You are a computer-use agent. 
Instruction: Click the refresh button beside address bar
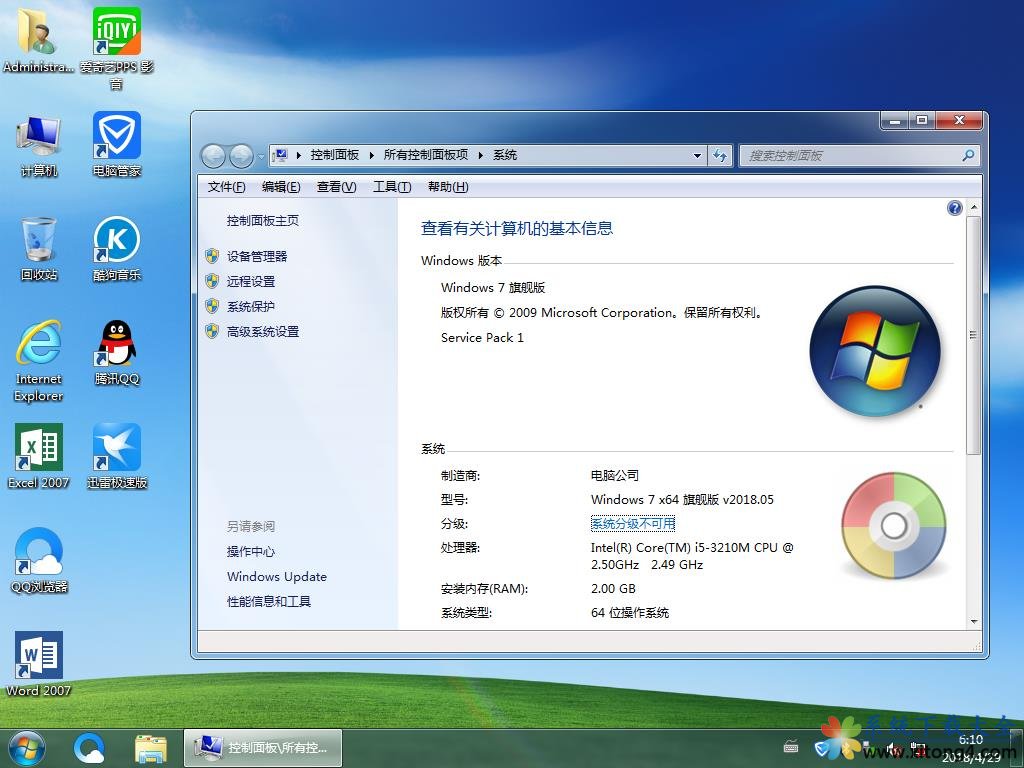pyautogui.click(x=720, y=155)
